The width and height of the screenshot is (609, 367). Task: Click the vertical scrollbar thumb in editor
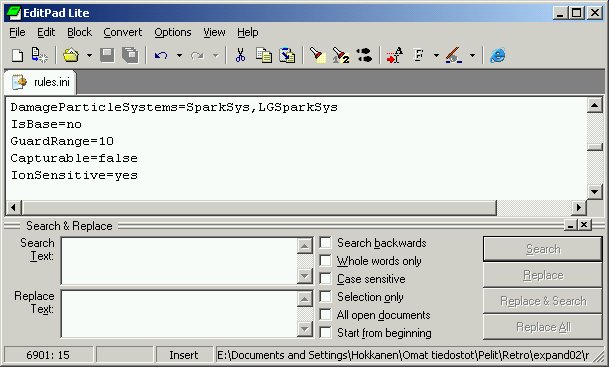pyautogui.click(x=595, y=147)
